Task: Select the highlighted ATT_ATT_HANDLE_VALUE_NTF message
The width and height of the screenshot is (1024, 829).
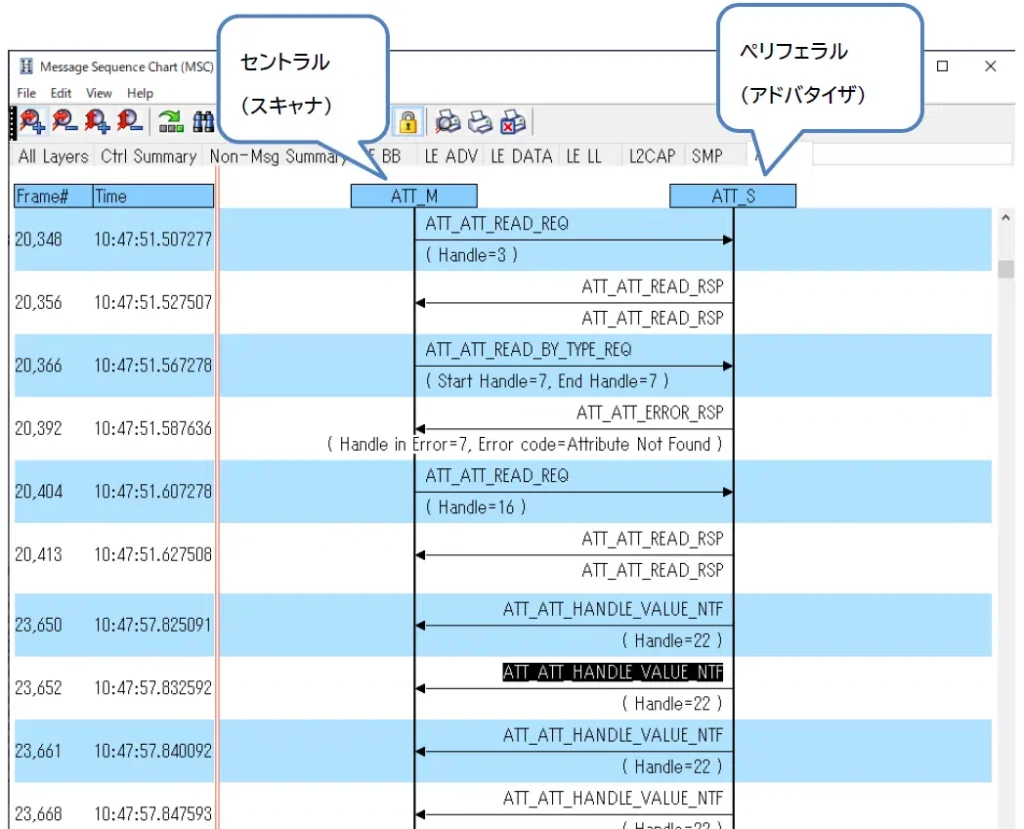Action: click(x=612, y=672)
